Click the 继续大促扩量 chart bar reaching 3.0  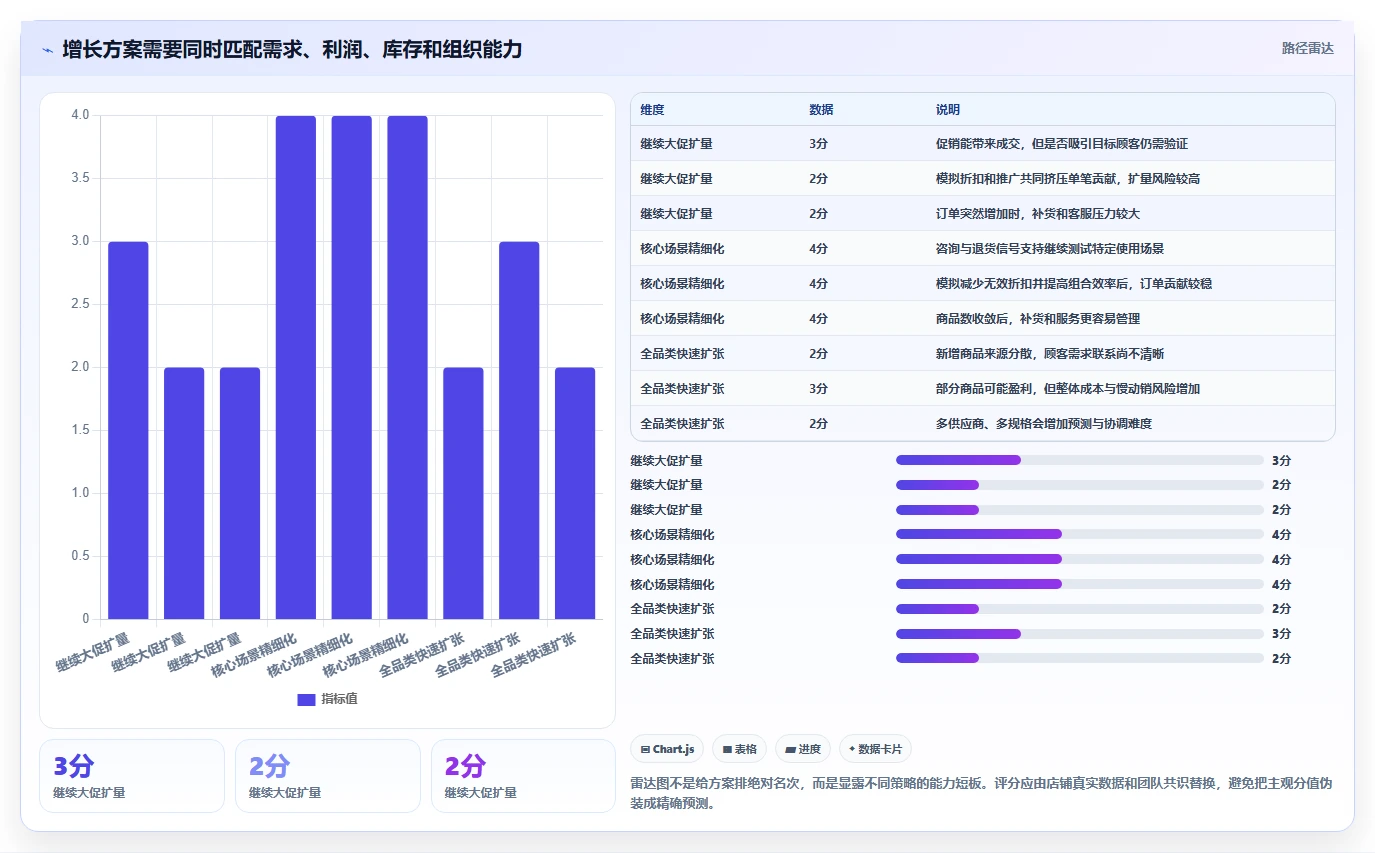(128, 430)
